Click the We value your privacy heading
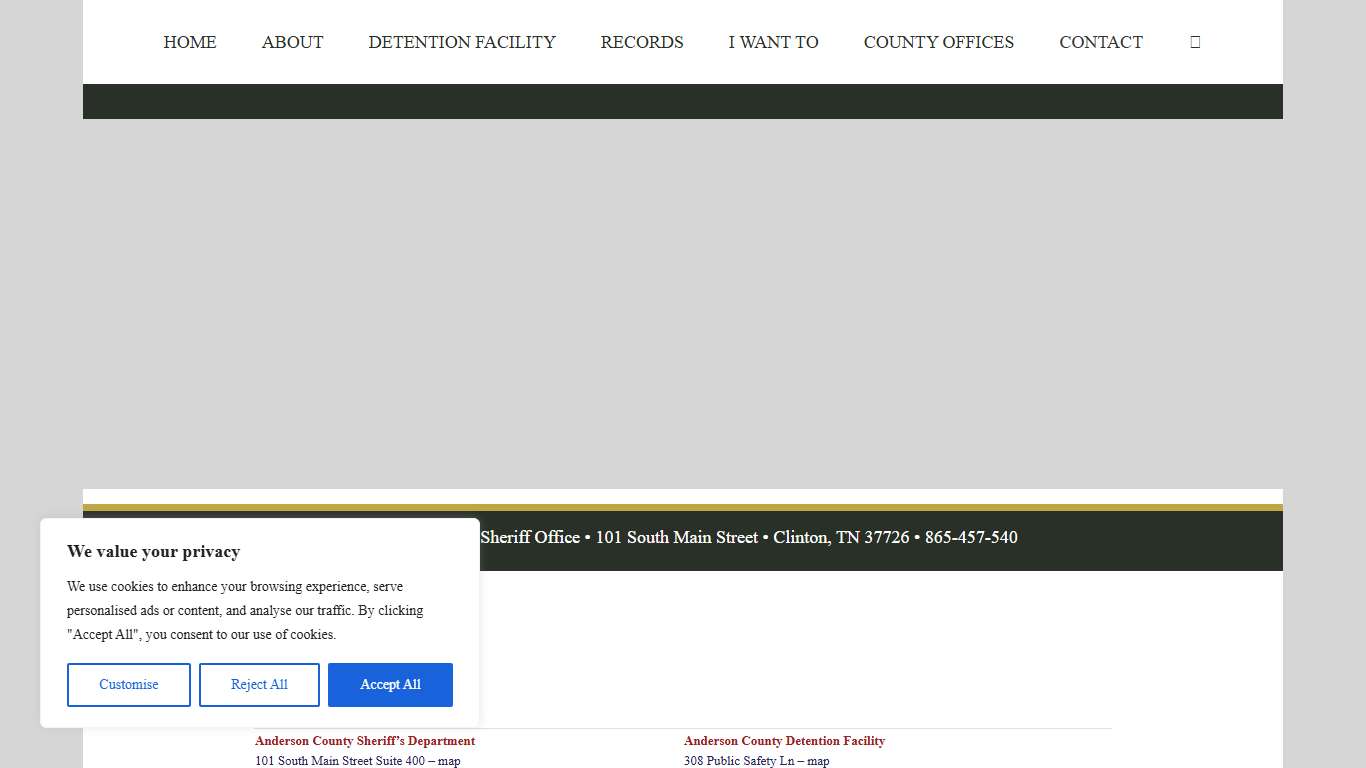 (153, 551)
